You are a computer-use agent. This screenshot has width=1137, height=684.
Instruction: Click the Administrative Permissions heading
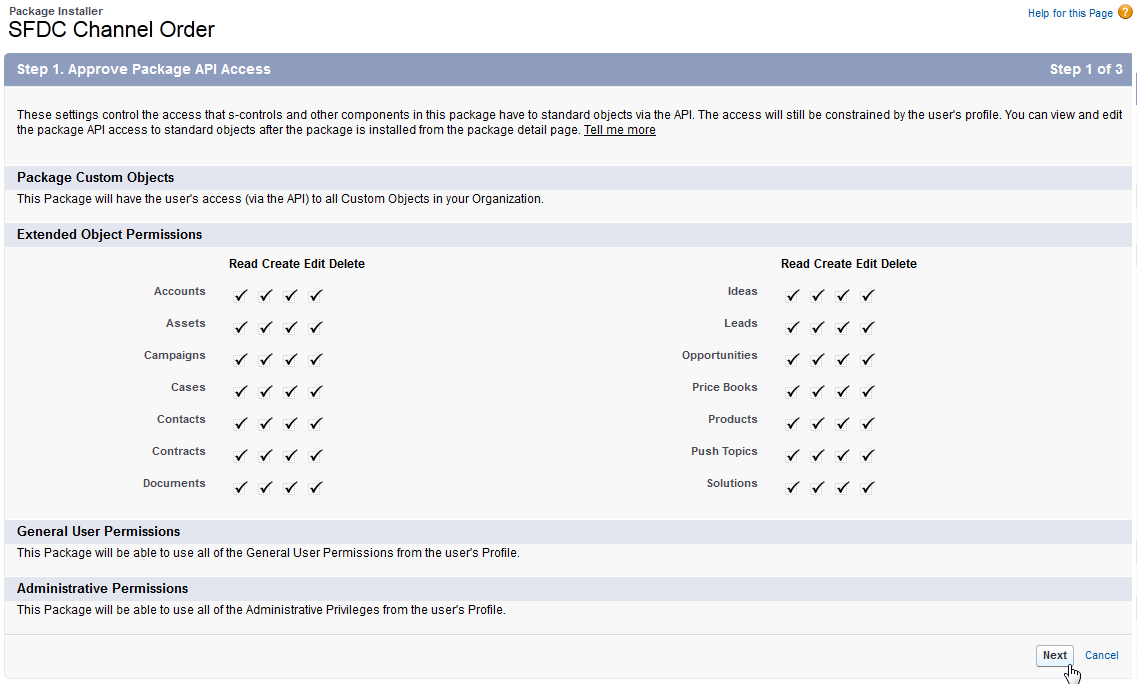(102, 588)
